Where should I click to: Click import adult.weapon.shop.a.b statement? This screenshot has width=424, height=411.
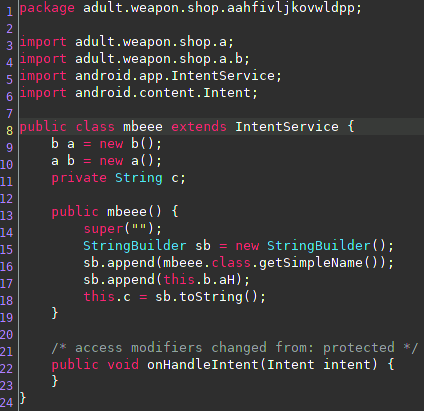[x=134, y=59]
